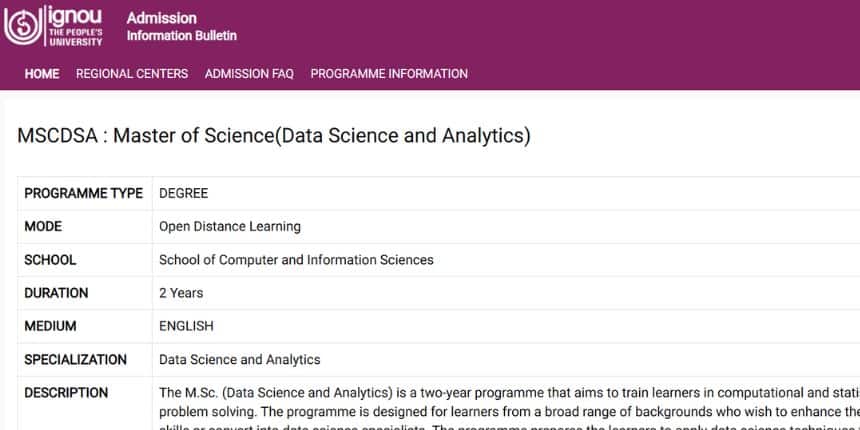Click the MODE row label
The height and width of the screenshot is (430, 860).
click(43, 226)
